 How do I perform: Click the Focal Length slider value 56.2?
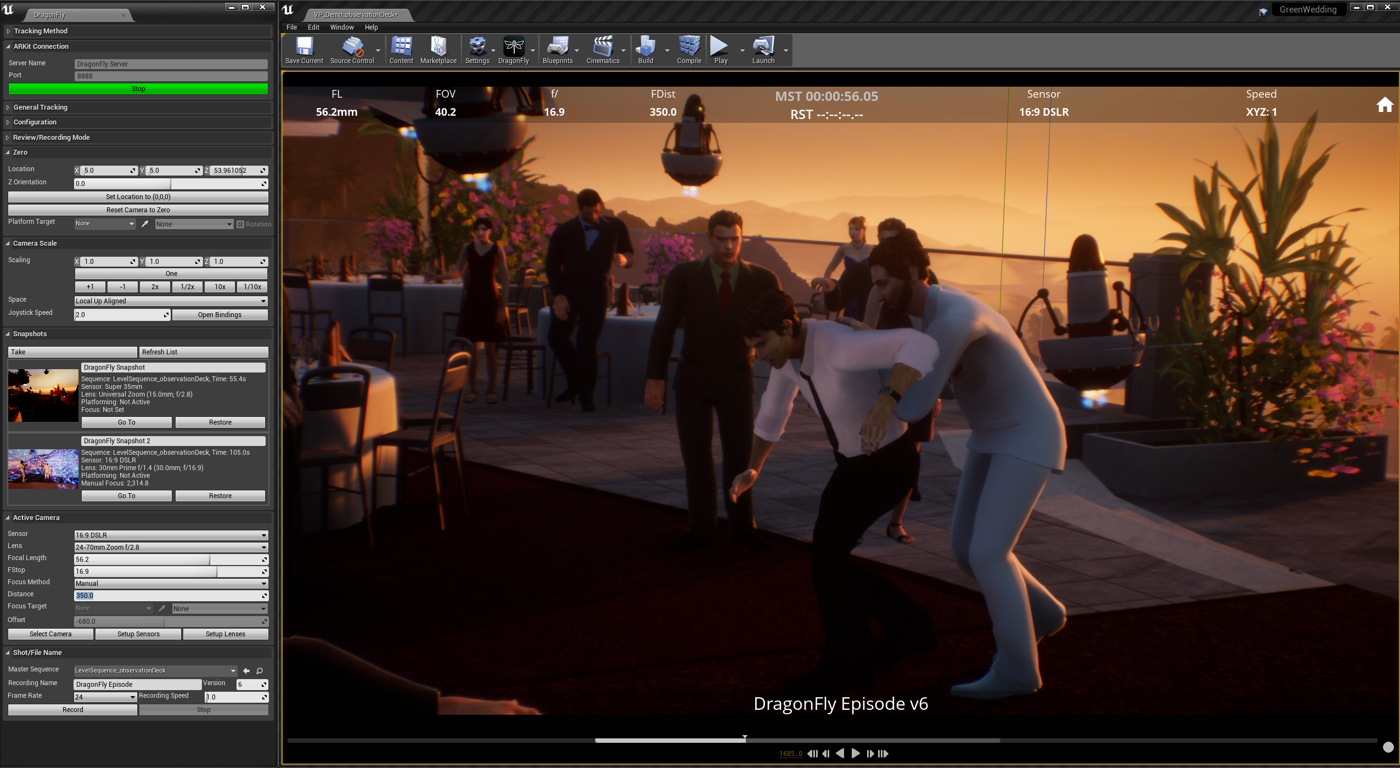[171, 559]
